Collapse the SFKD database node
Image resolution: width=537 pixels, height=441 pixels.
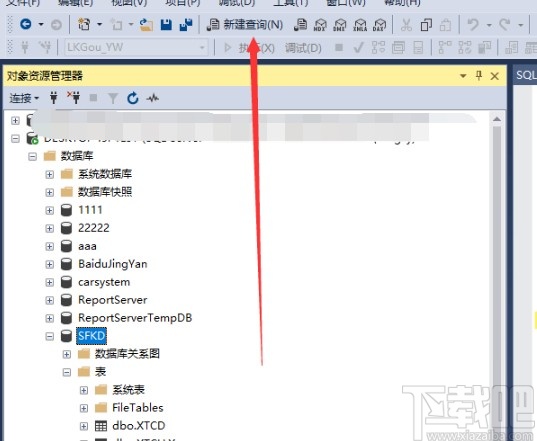click(50, 336)
